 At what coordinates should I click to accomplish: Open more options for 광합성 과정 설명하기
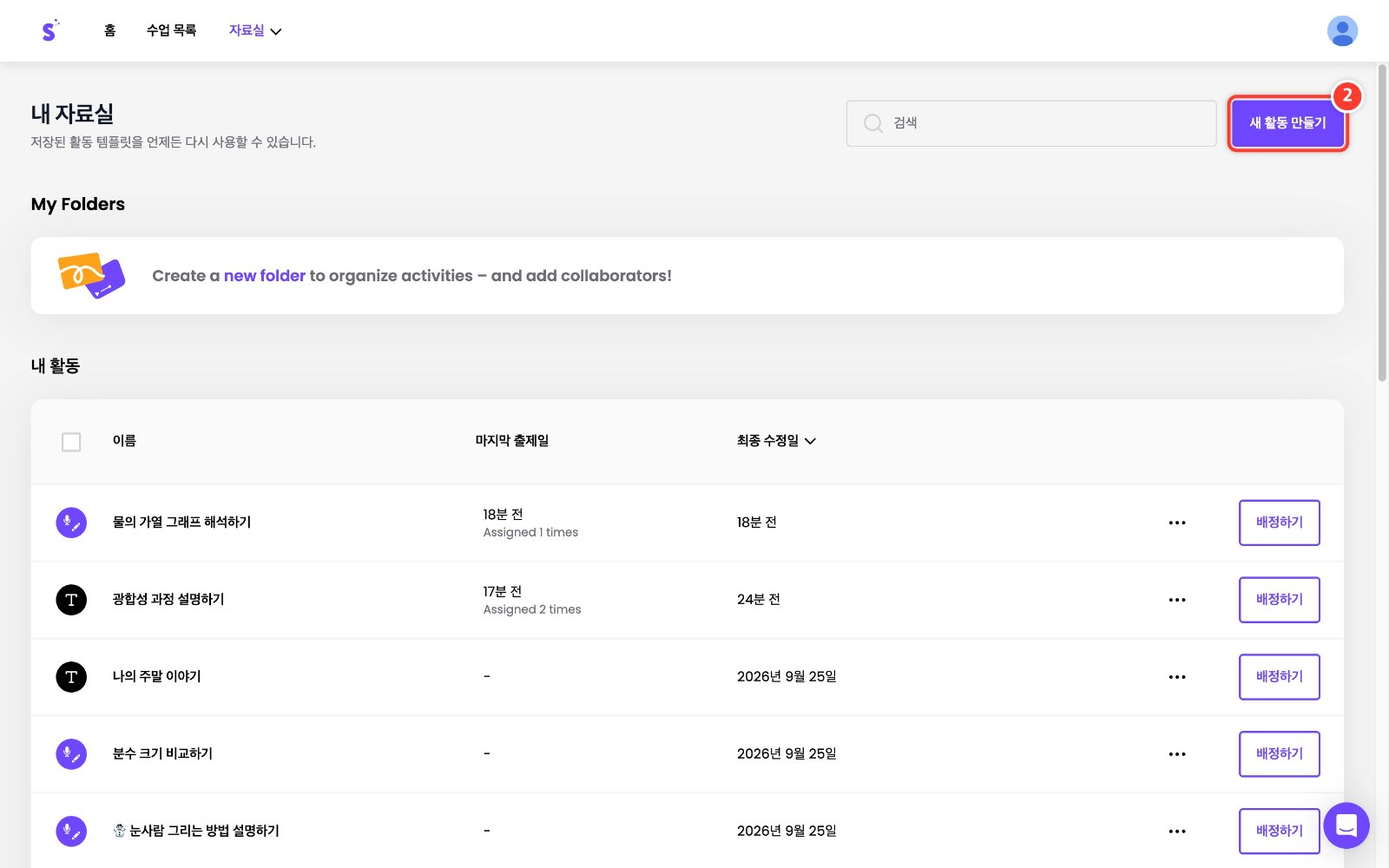1177,600
